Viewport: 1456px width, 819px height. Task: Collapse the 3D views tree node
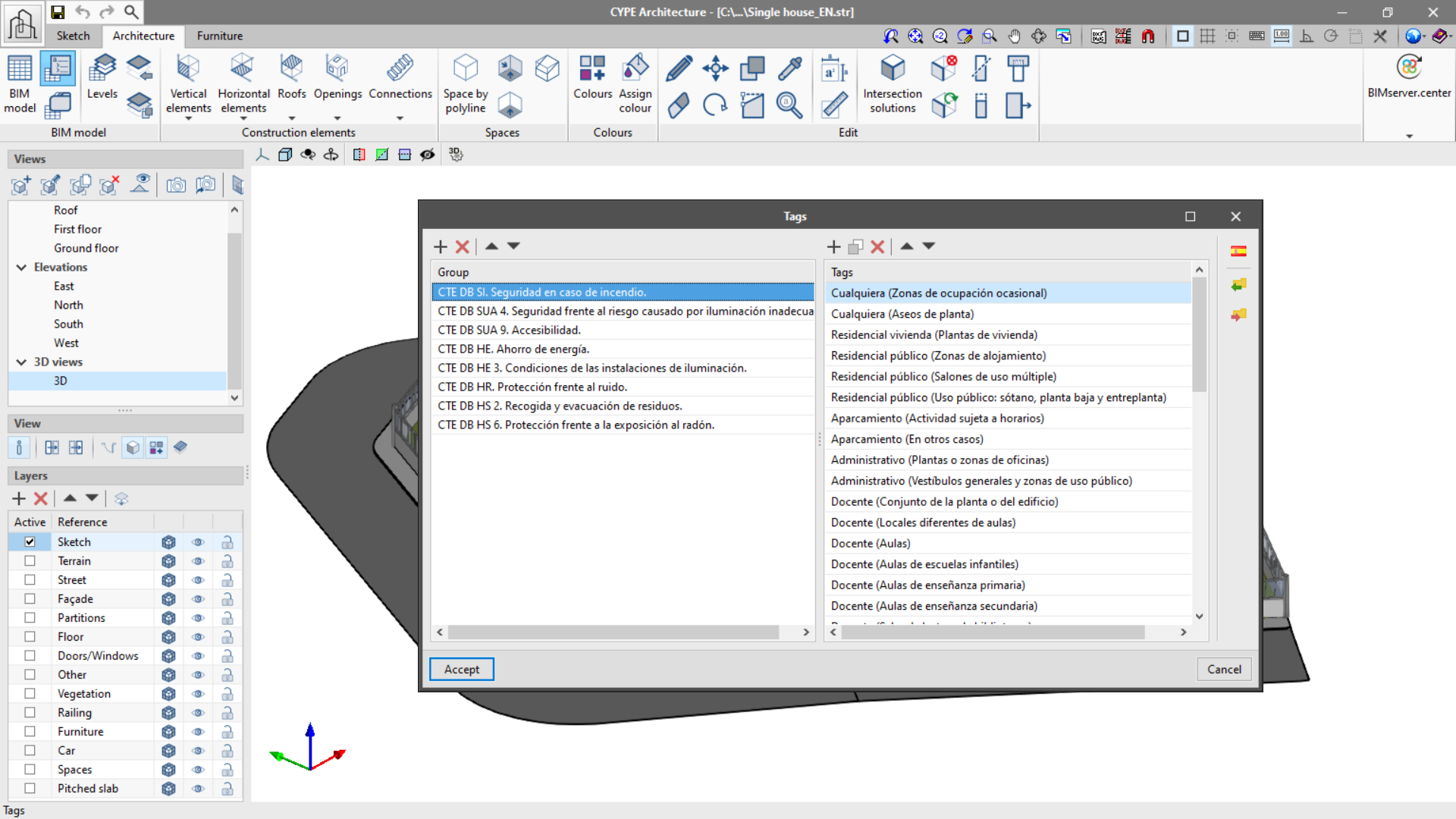click(21, 362)
